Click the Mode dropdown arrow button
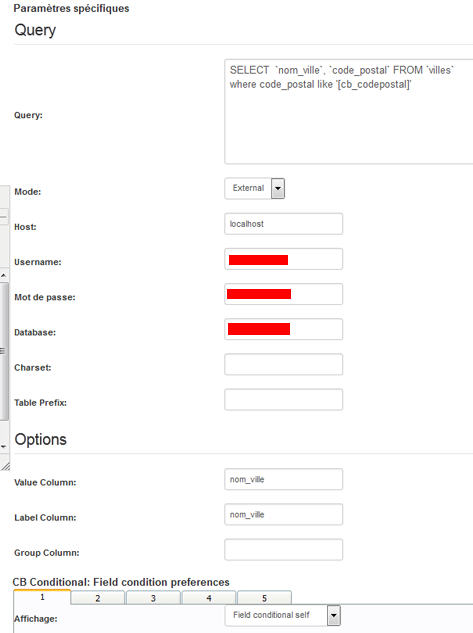Viewport: 473px width, 633px height. tap(278, 188)
